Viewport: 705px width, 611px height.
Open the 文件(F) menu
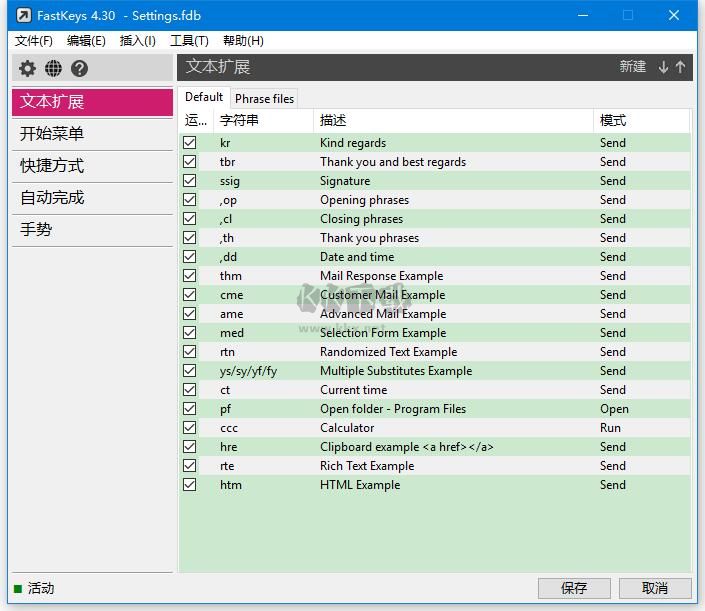(x=34, y=41)
